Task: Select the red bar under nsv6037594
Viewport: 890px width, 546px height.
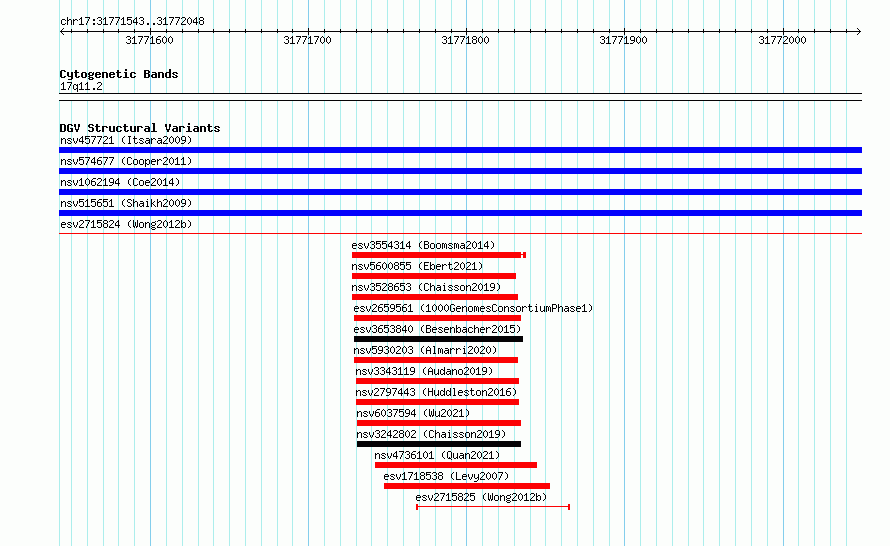Action: pos(439,423)
